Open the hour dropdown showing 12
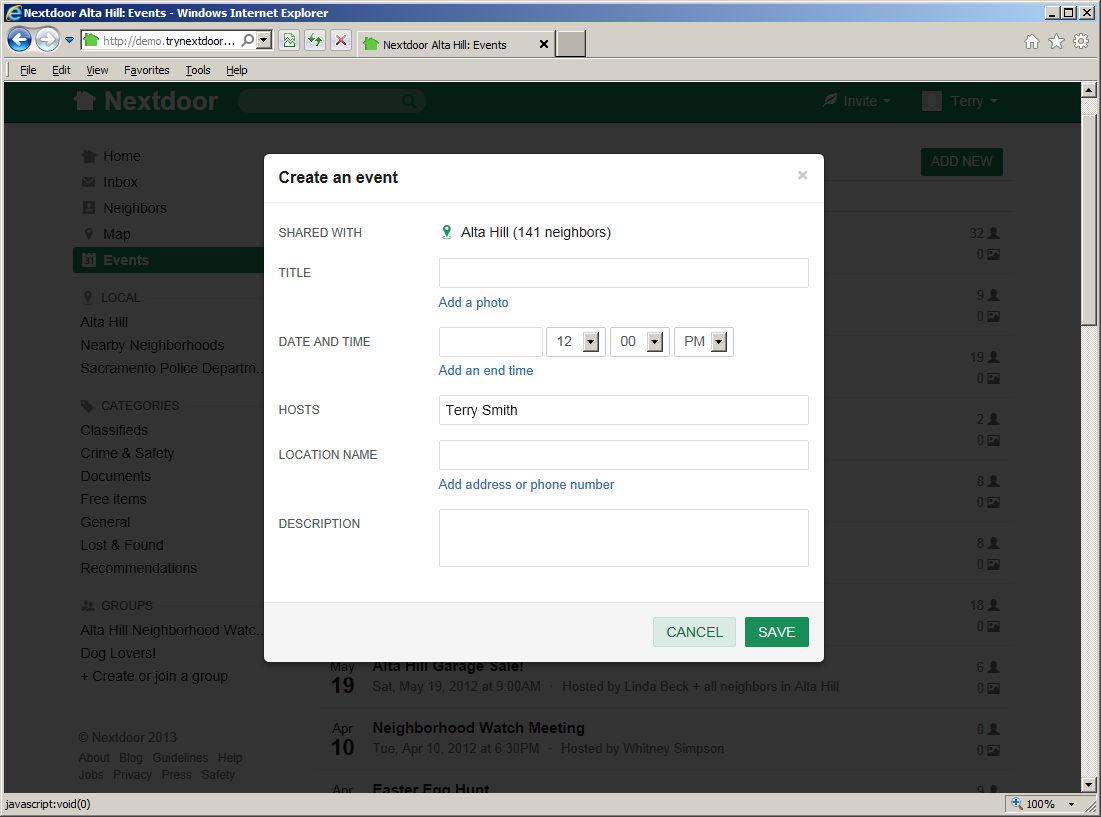 [x=576, y=342]
